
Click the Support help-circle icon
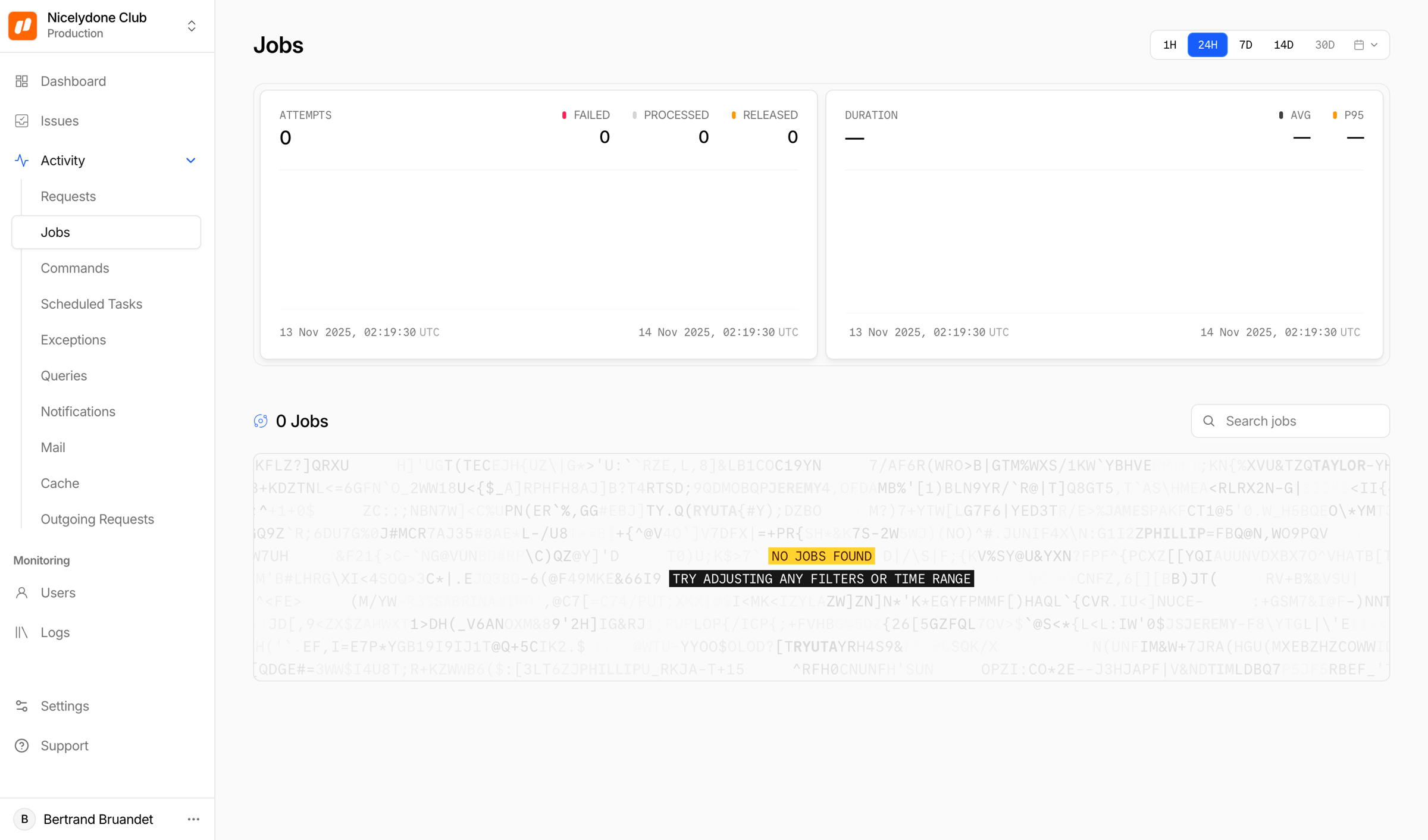click(22, 745)
